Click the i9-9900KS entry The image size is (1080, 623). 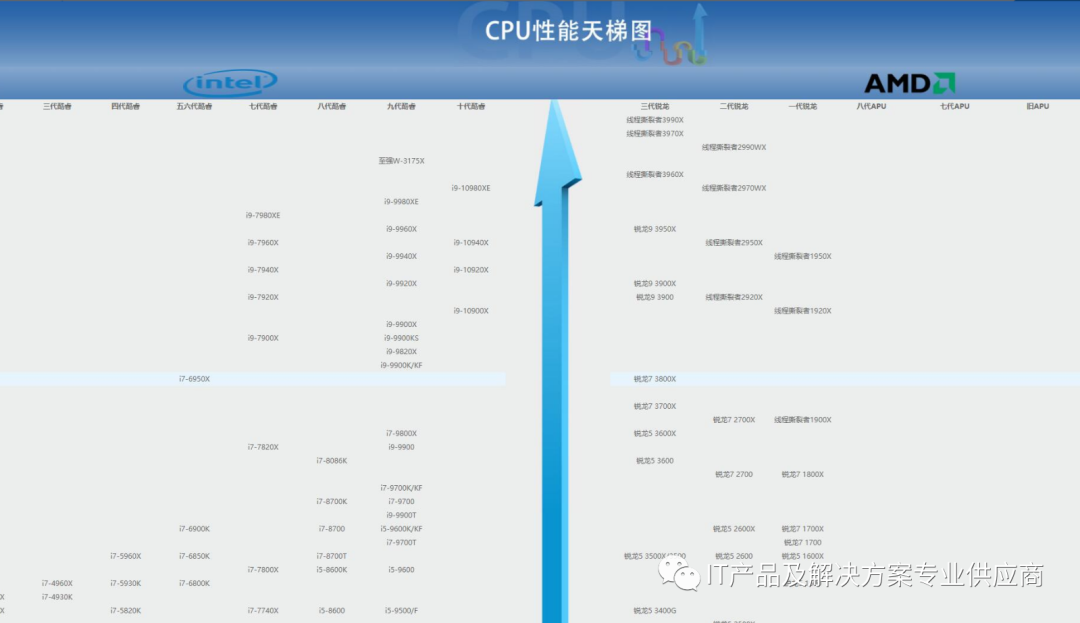tap(402, 338)
